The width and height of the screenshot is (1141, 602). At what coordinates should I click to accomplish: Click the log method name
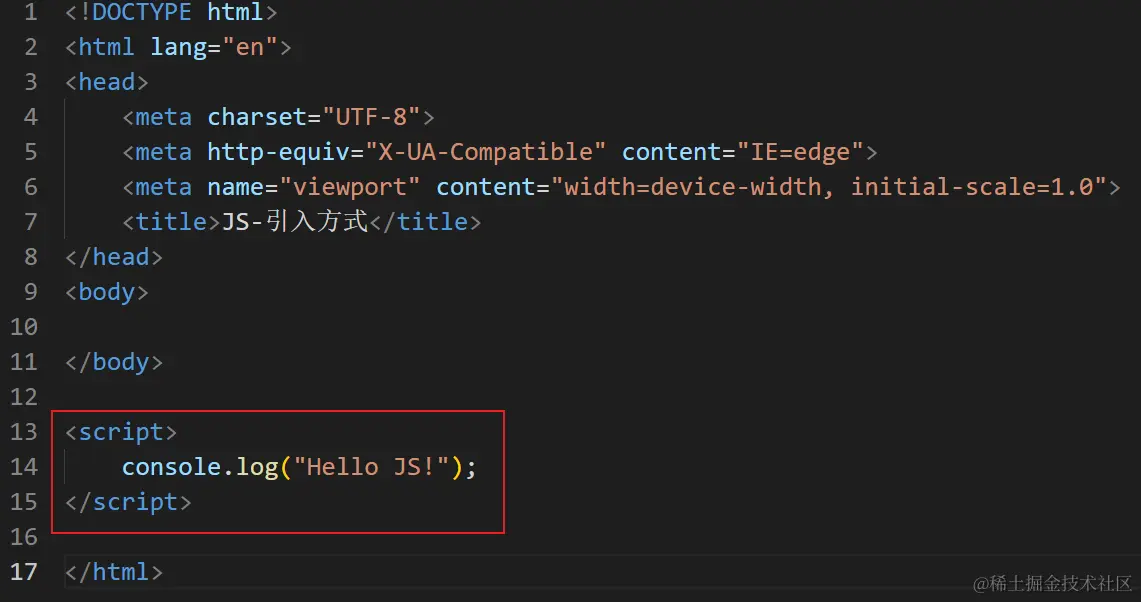click(257, 467)
